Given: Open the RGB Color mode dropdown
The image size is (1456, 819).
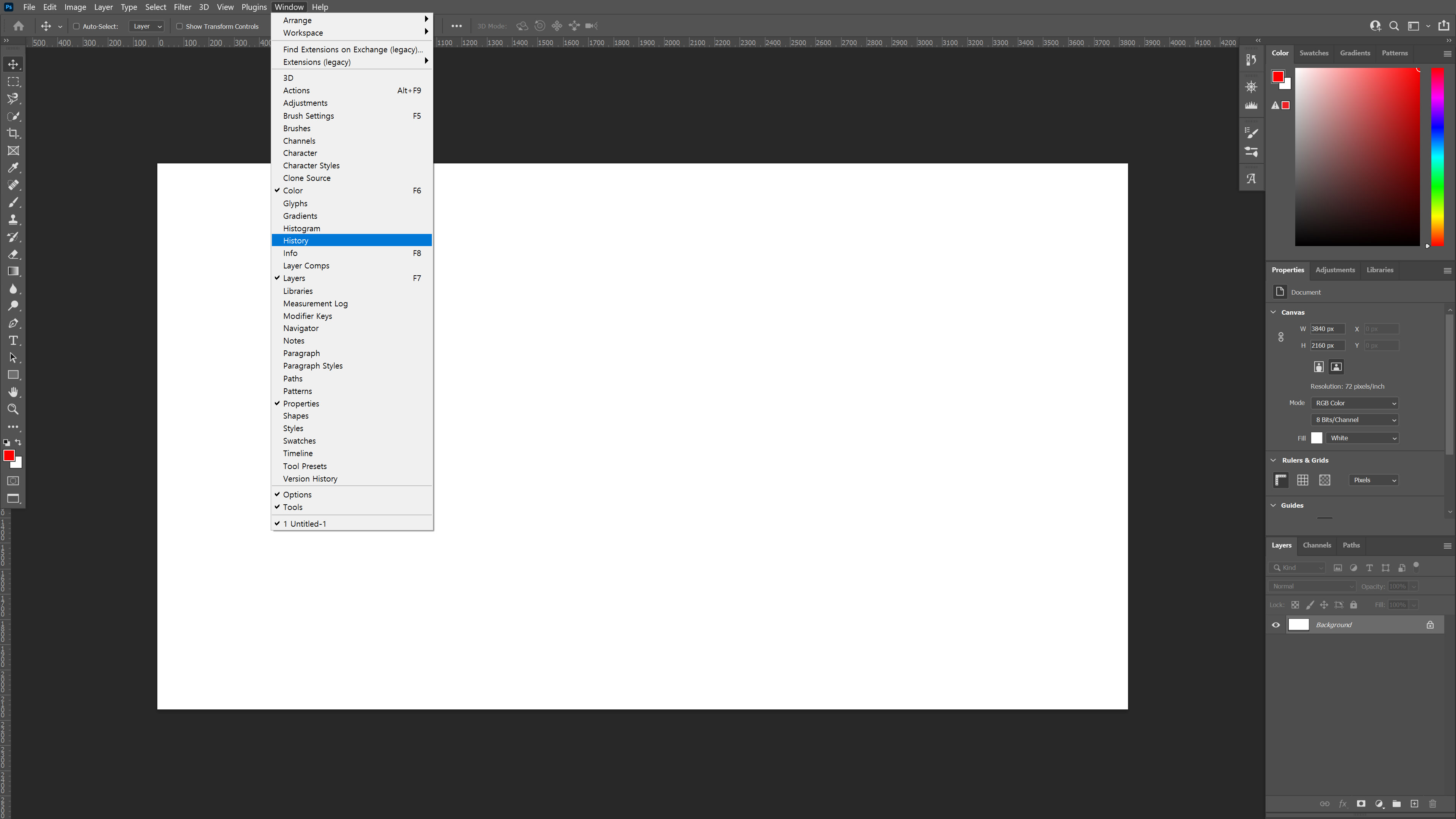Looking at the screenshot, I should pyautogui.click(x=1355, y=403).
